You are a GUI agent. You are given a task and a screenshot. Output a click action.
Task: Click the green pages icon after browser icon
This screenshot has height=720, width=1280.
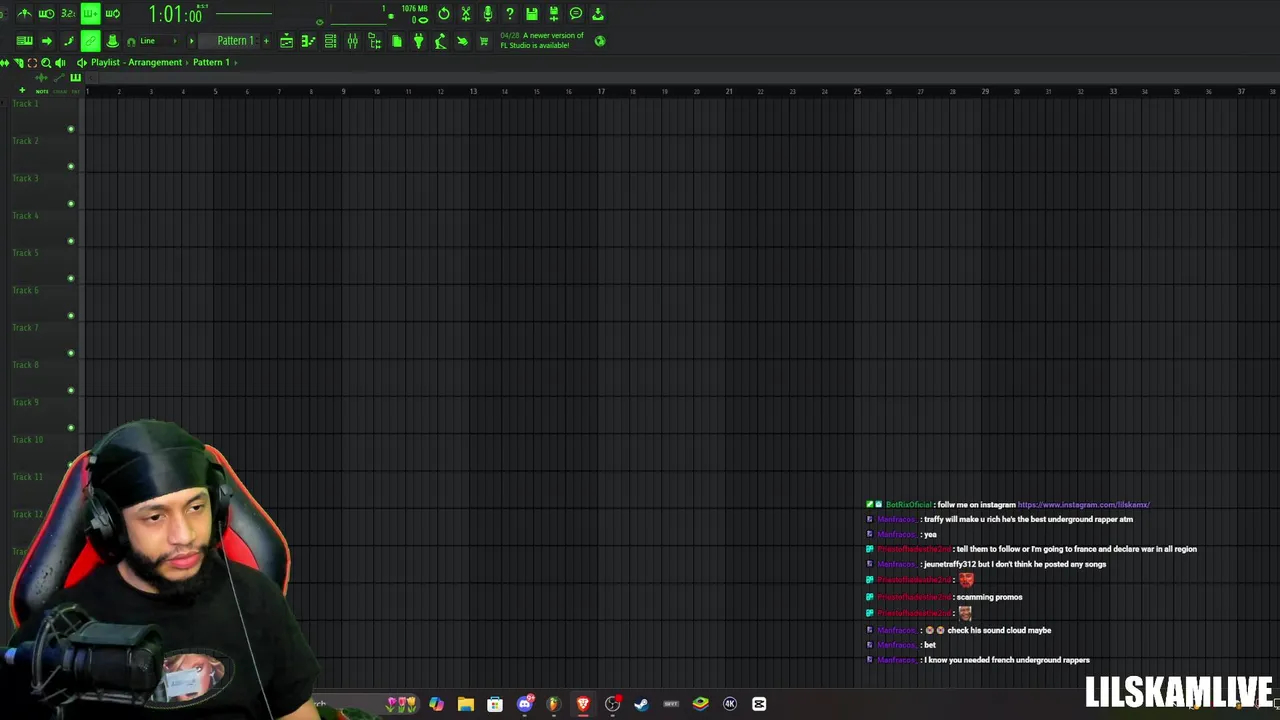coord(396,41)
